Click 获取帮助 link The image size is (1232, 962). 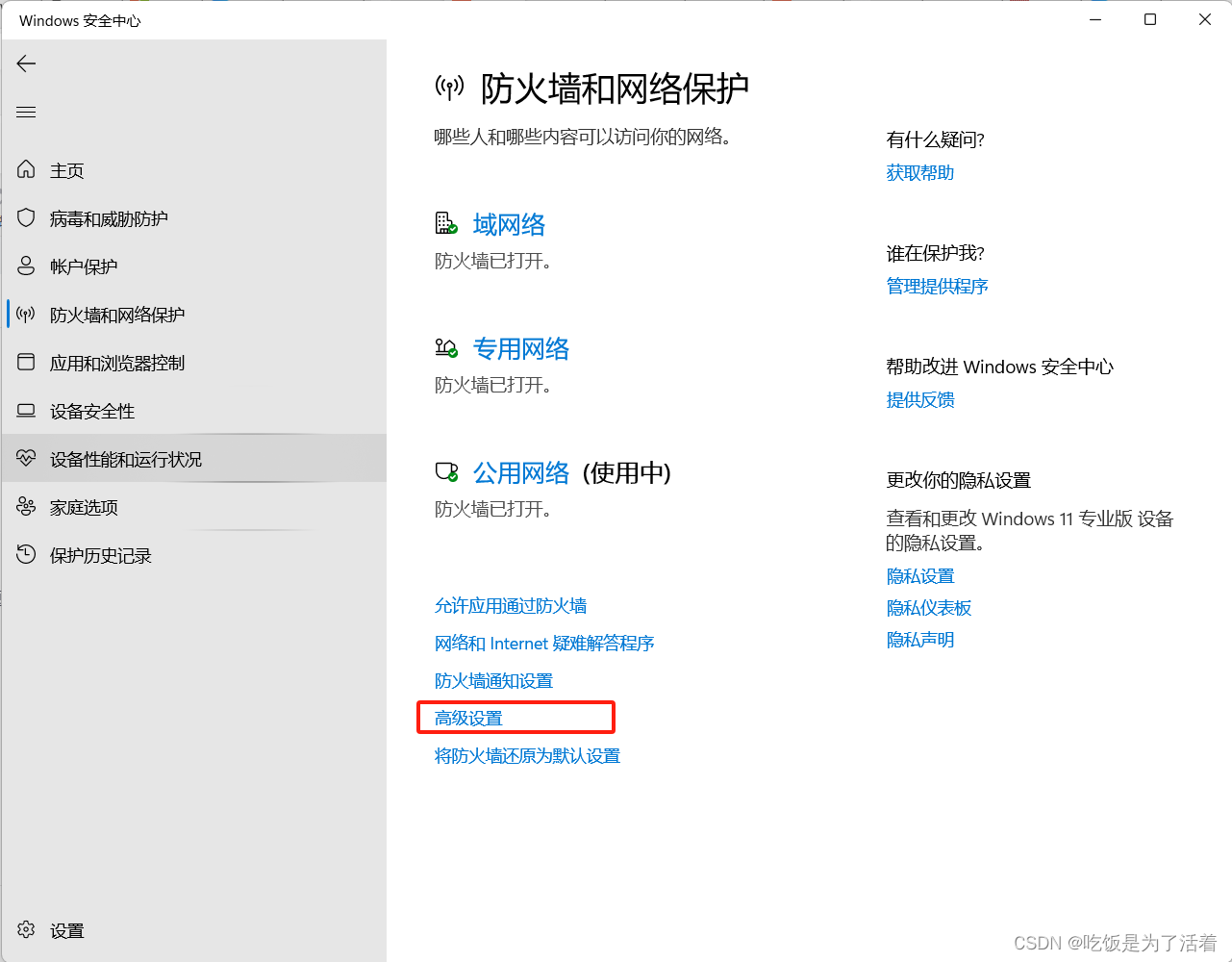pyautogui.click(x=920, y=172)
